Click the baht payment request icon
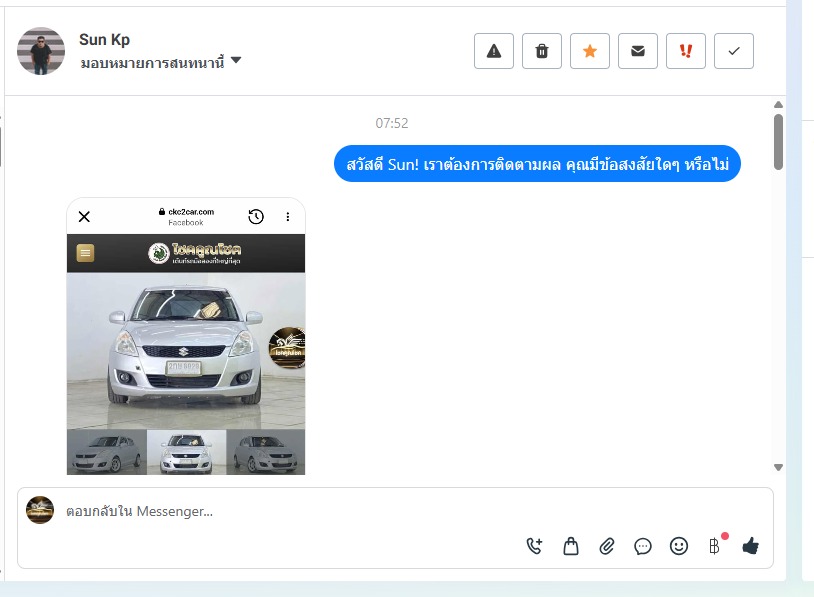Image resolution: width=814 pixels, height=597 pixels. click(x=714, y=546)
